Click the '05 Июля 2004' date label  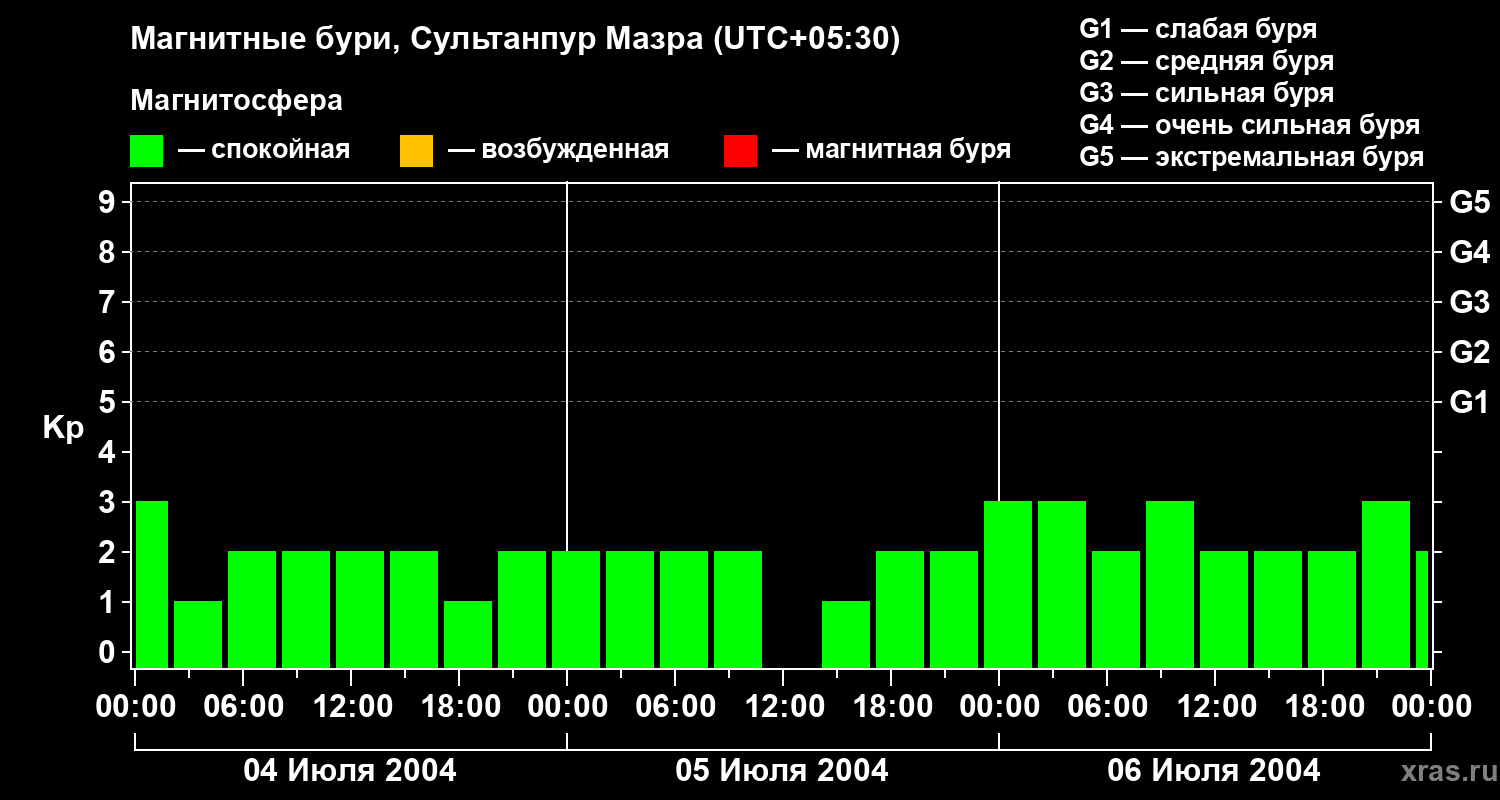click(x=782, y=770)
